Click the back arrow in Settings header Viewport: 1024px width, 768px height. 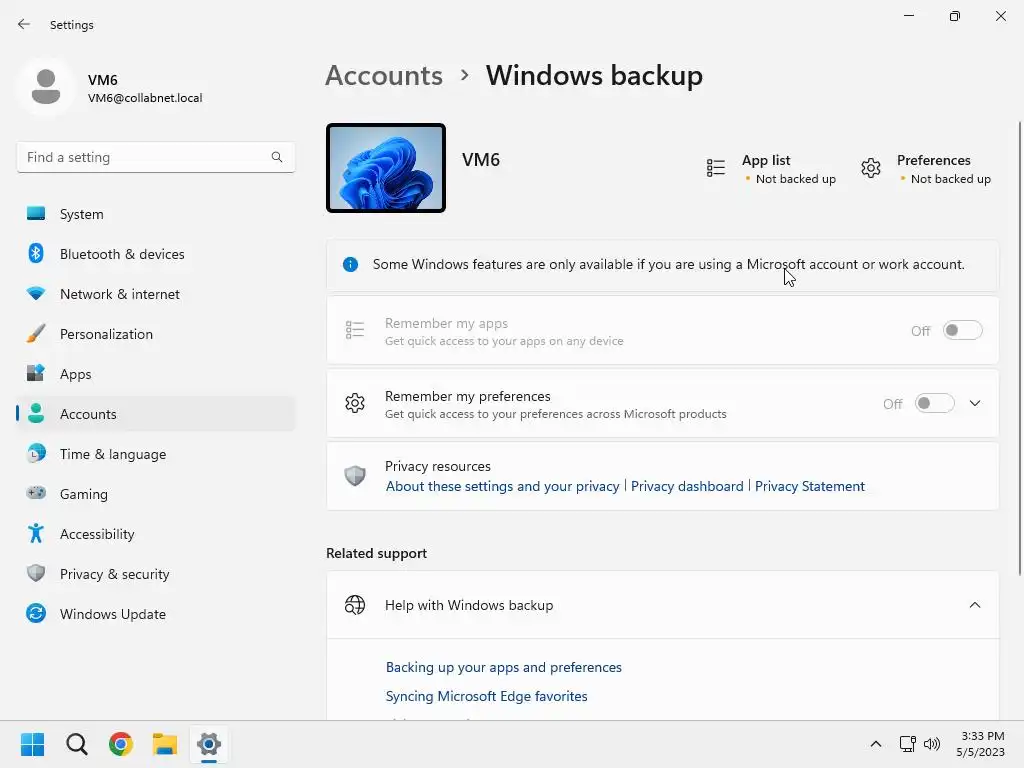24,24
